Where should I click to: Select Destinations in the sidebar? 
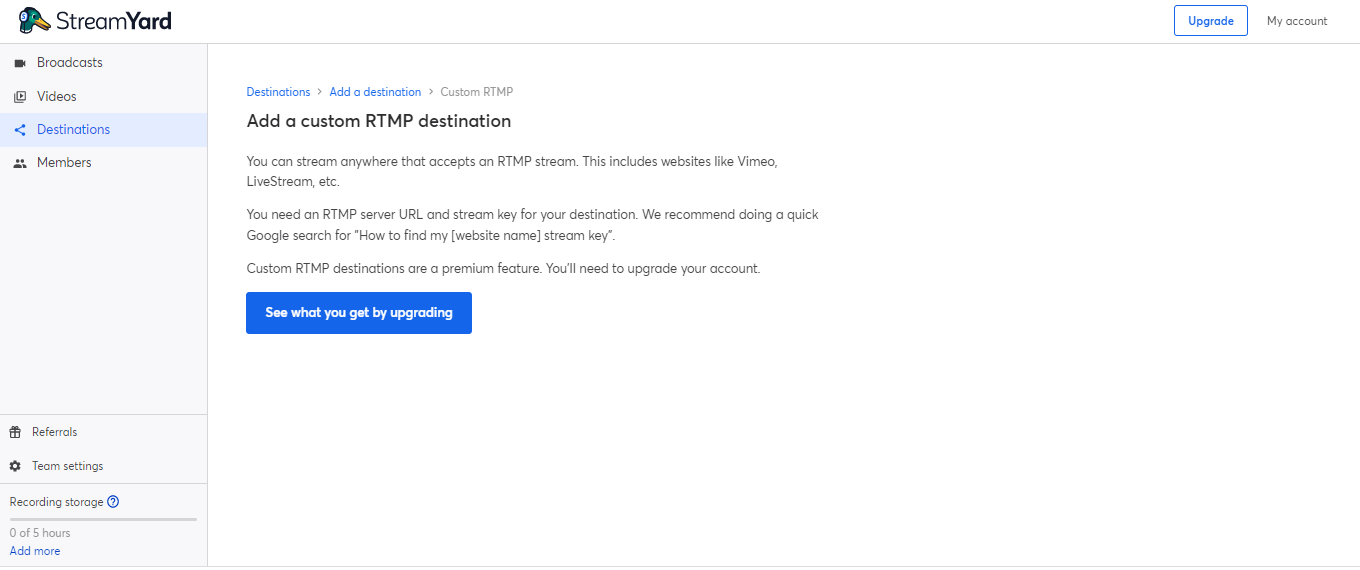pos(104,130)
